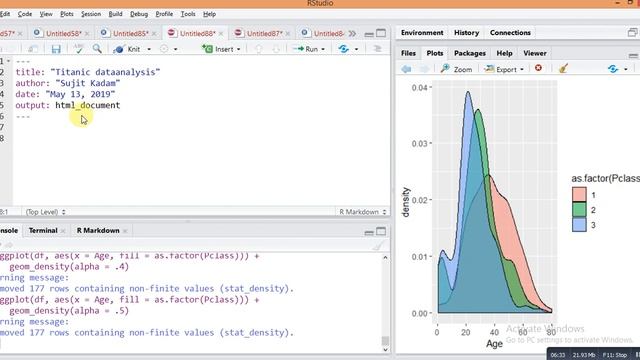Image resolution: width=640 pixels, height=360 pixels.
Task: Close the Untitled88* tab
Action: [221, 33]
